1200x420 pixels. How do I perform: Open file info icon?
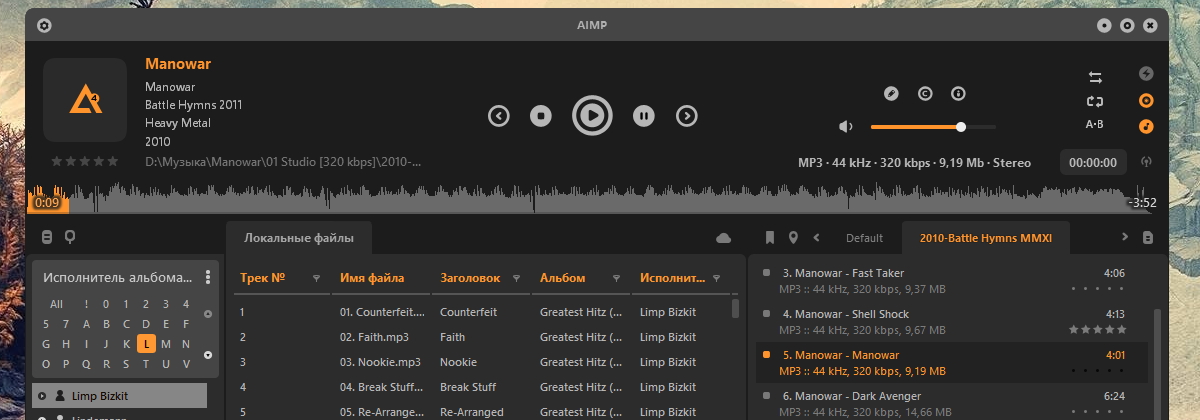coord(958,93)
